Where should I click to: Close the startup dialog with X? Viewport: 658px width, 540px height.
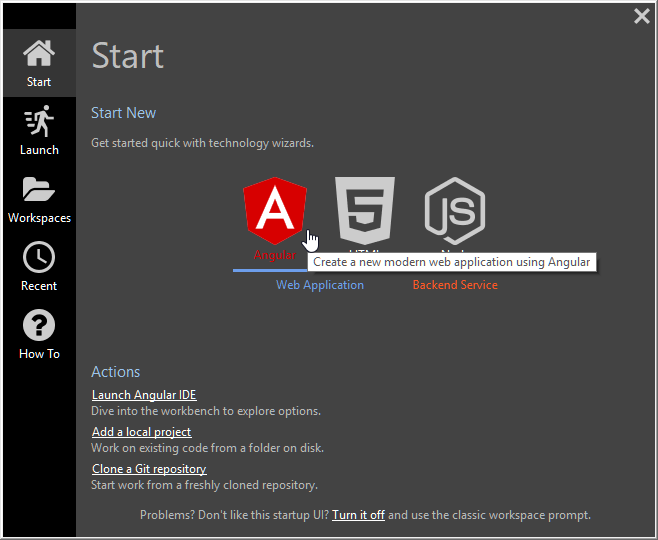642,16
